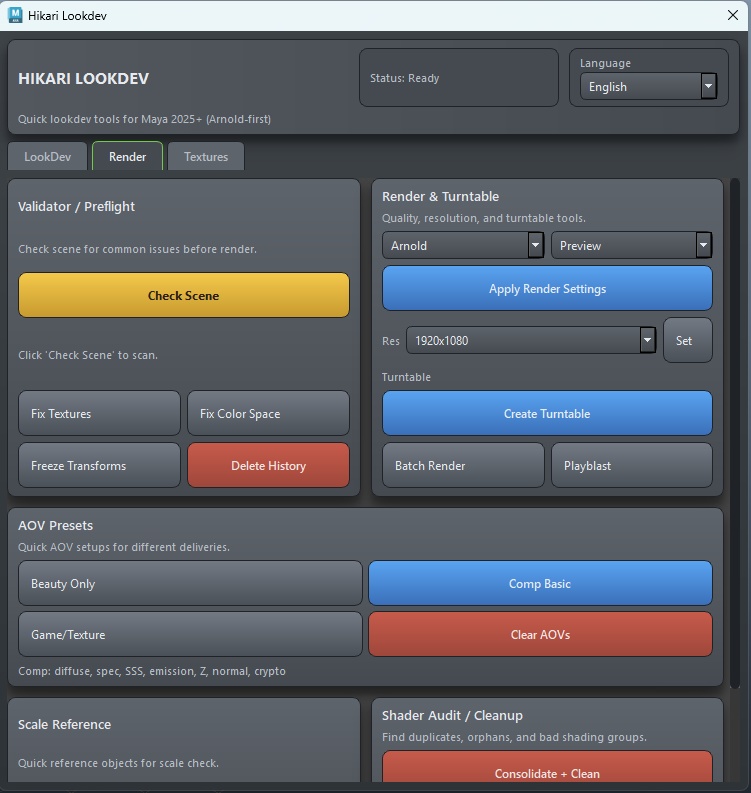Open the Language dropdown set to English
This screenshot has width=751, height=793.
[x=648, y=86]
